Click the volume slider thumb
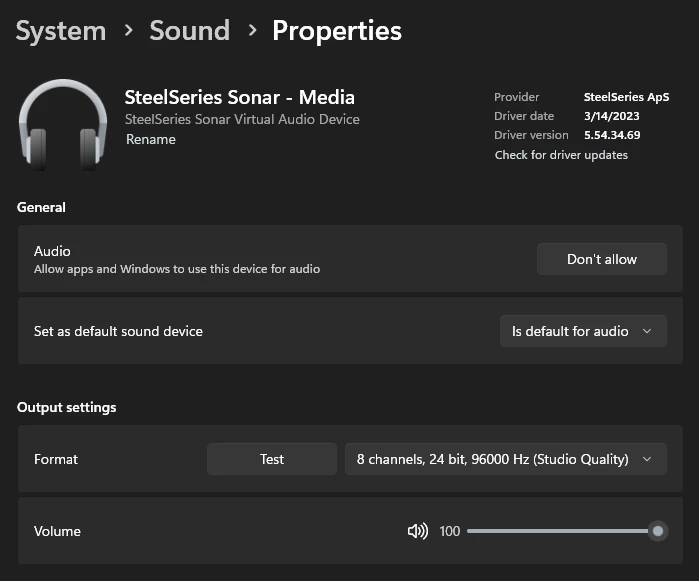 [658, 531]
